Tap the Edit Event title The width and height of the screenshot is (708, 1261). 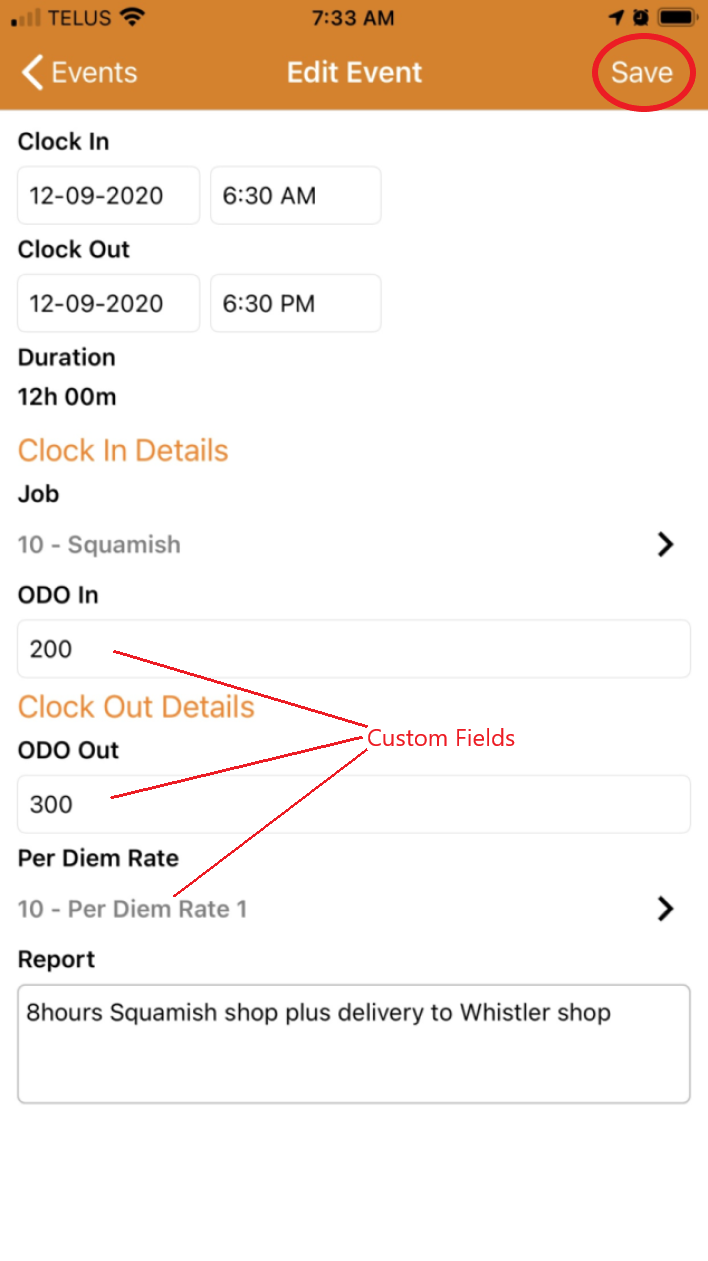[354, 72]
